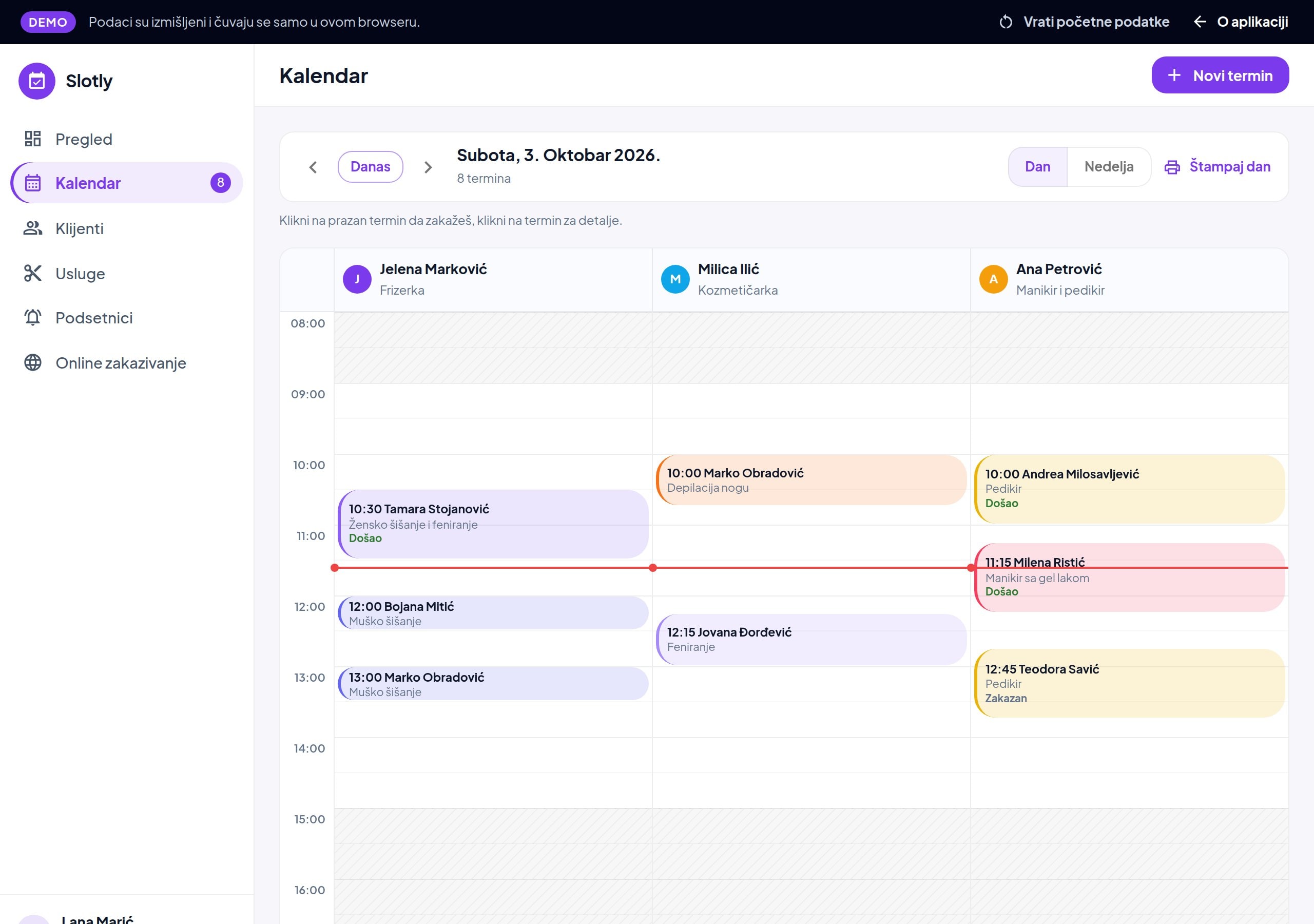Open Online zakazivanje page
1314x924 pixels.
coord(127,362)
